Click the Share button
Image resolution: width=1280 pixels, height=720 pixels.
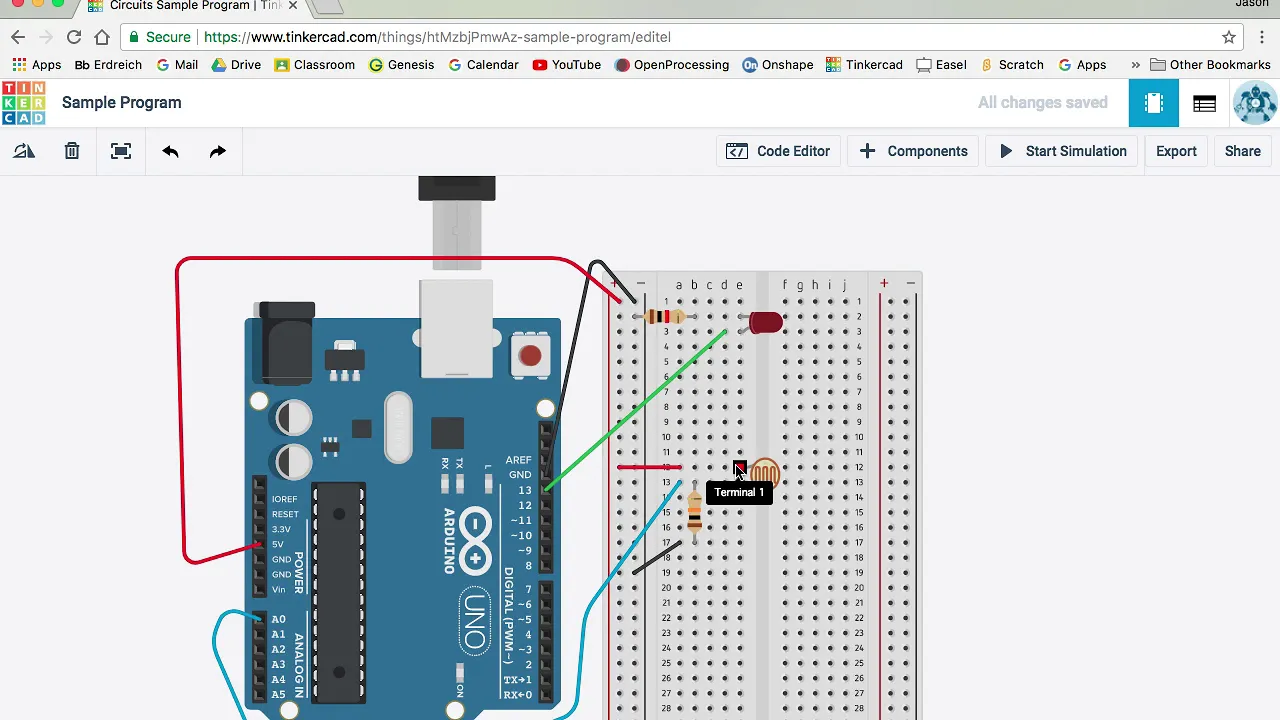(x=1243, y=151)
